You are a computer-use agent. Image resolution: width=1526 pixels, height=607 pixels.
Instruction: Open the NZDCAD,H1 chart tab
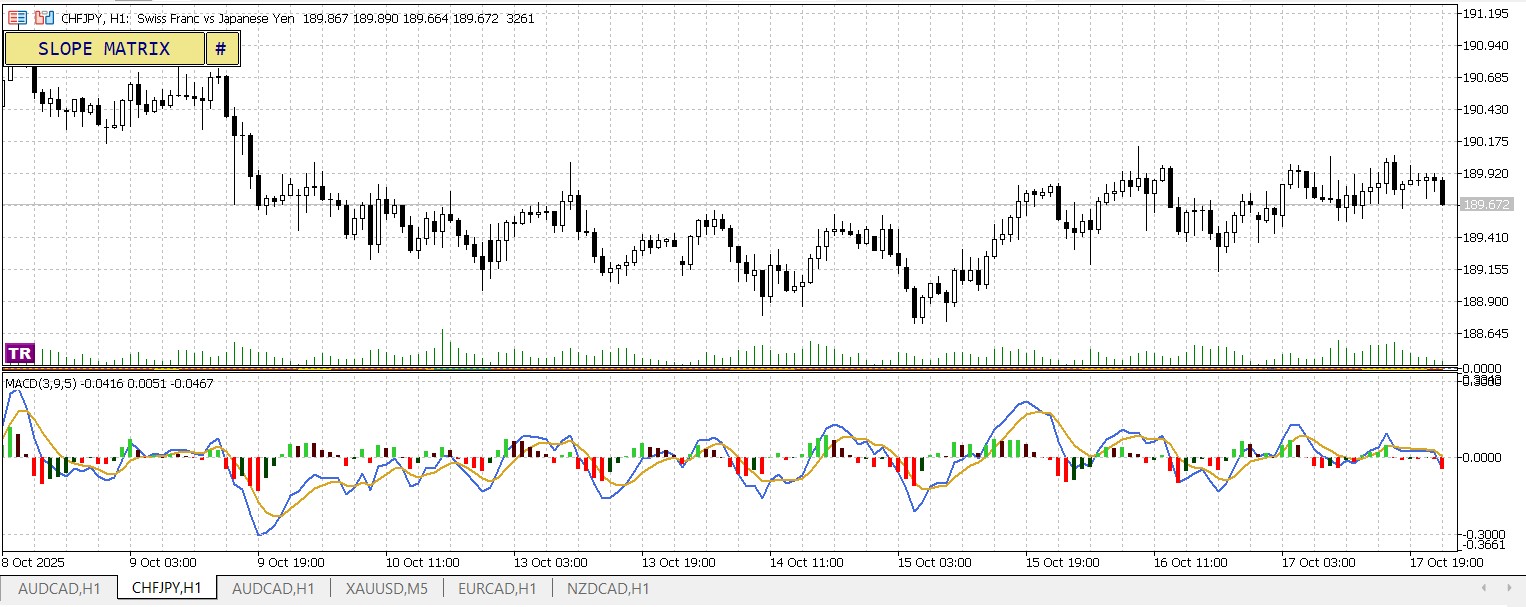(607, 589)
